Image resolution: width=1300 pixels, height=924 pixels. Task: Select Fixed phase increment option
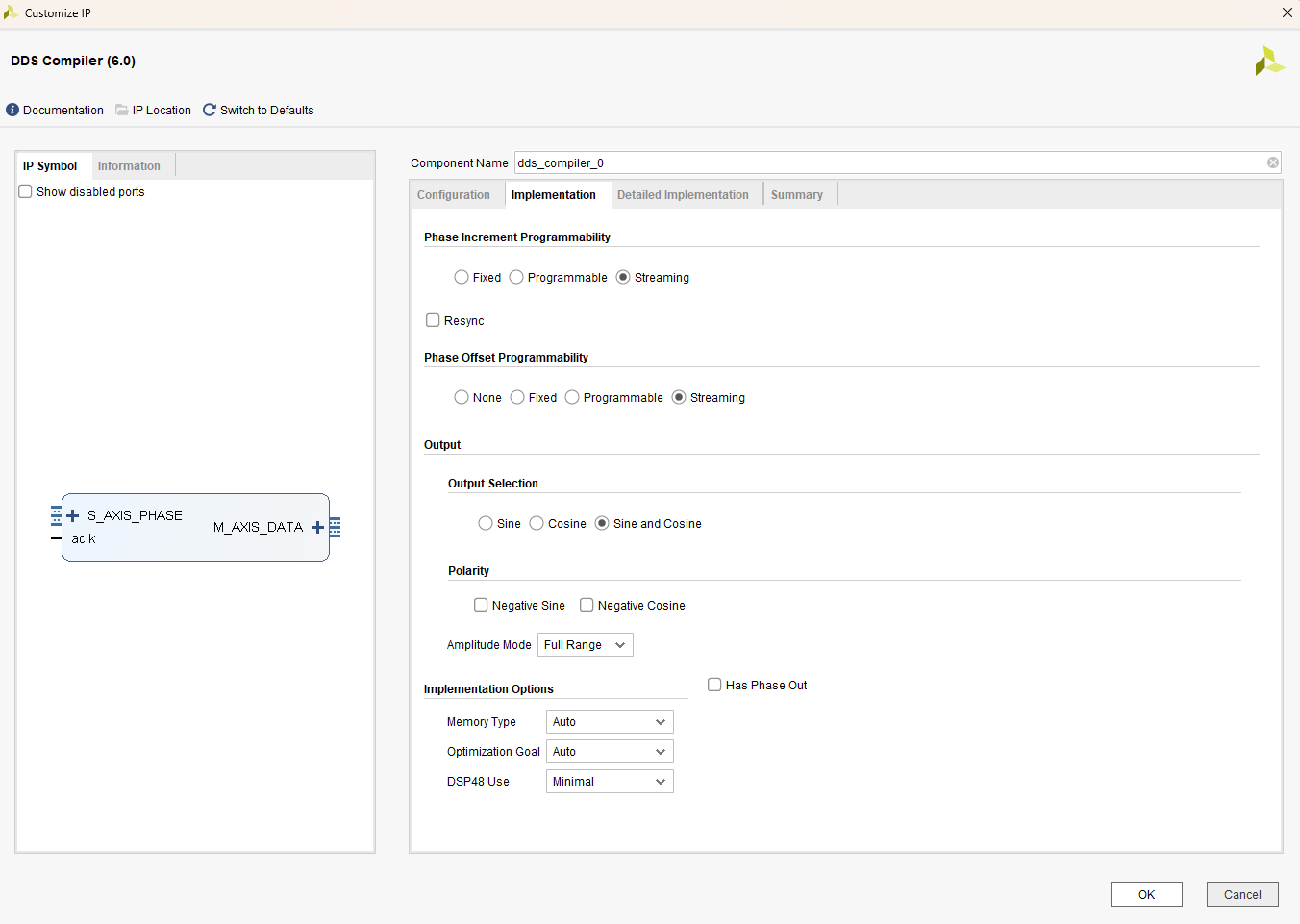coord(462,277)
